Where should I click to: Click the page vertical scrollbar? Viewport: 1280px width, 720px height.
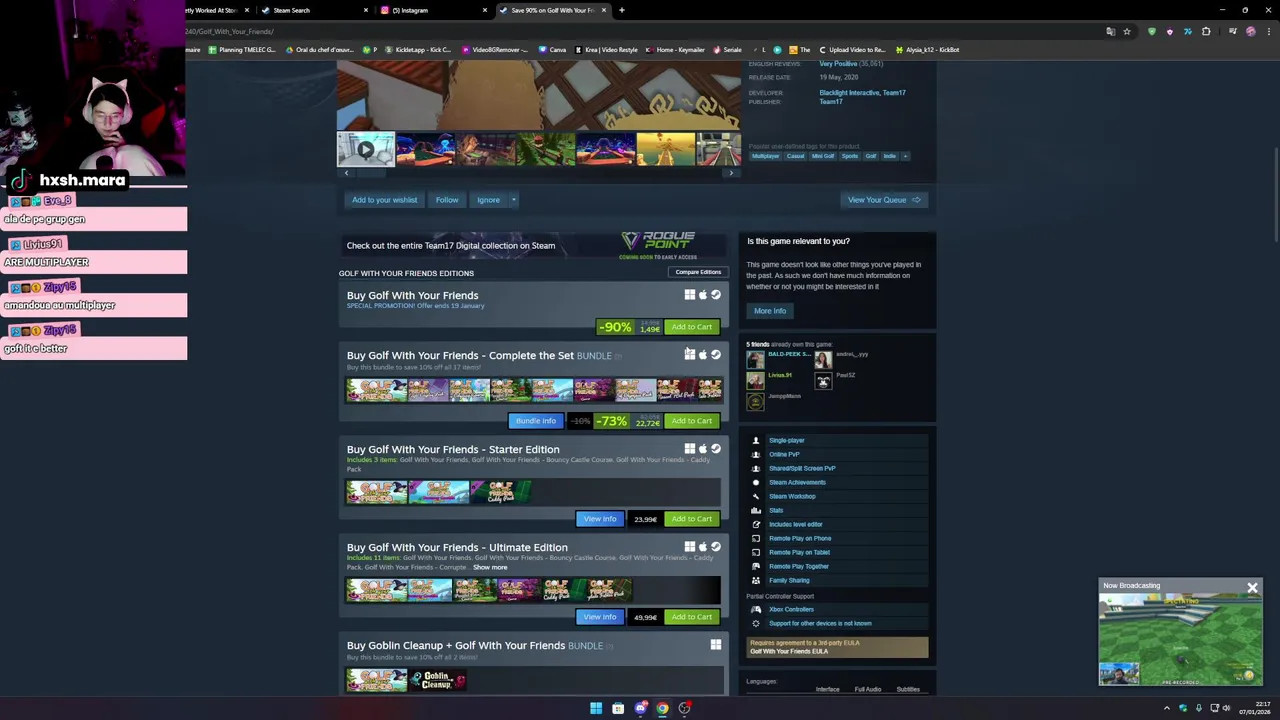point(1274,195)
